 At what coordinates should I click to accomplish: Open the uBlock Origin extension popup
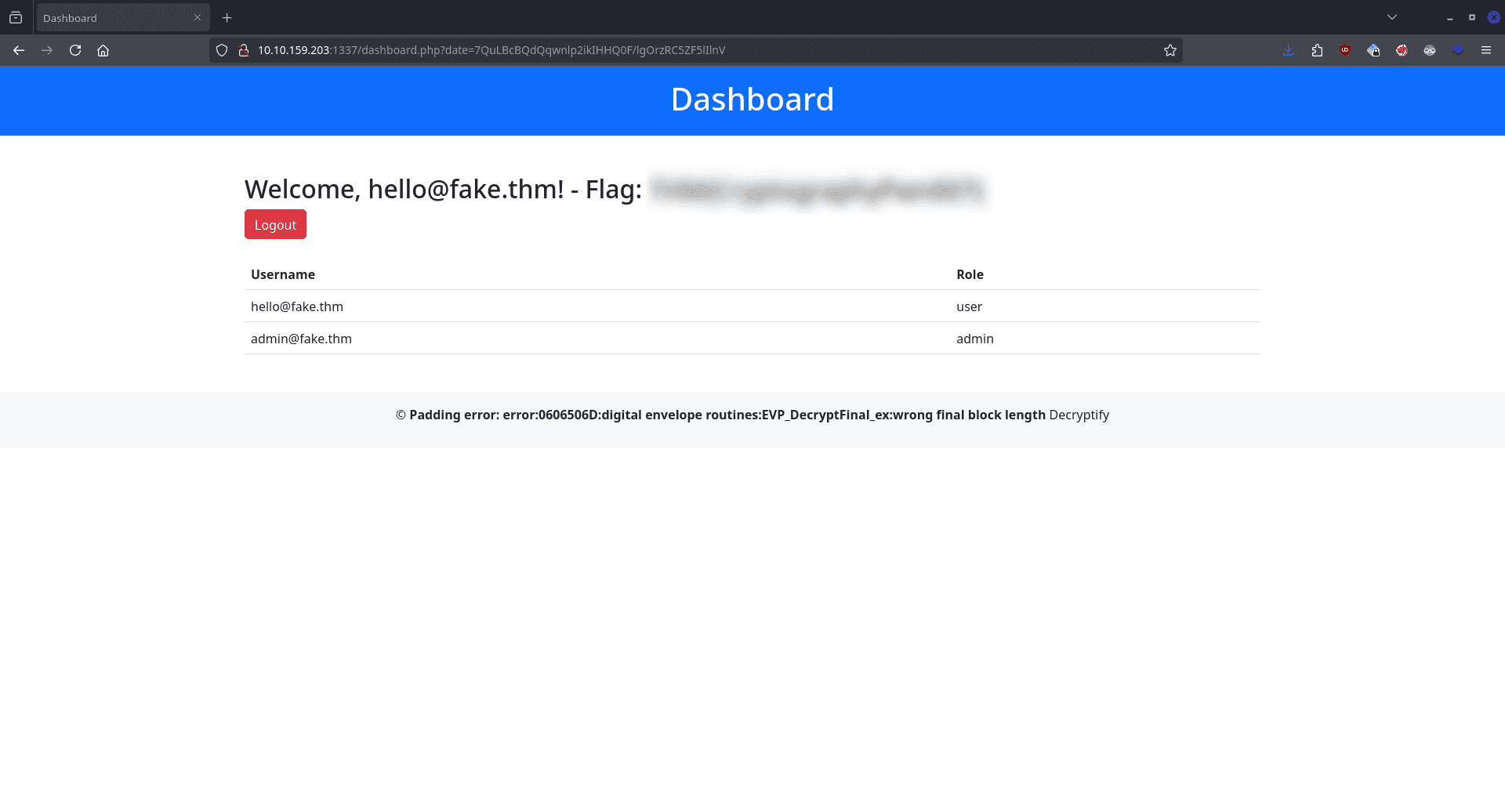click(1345, 50)
